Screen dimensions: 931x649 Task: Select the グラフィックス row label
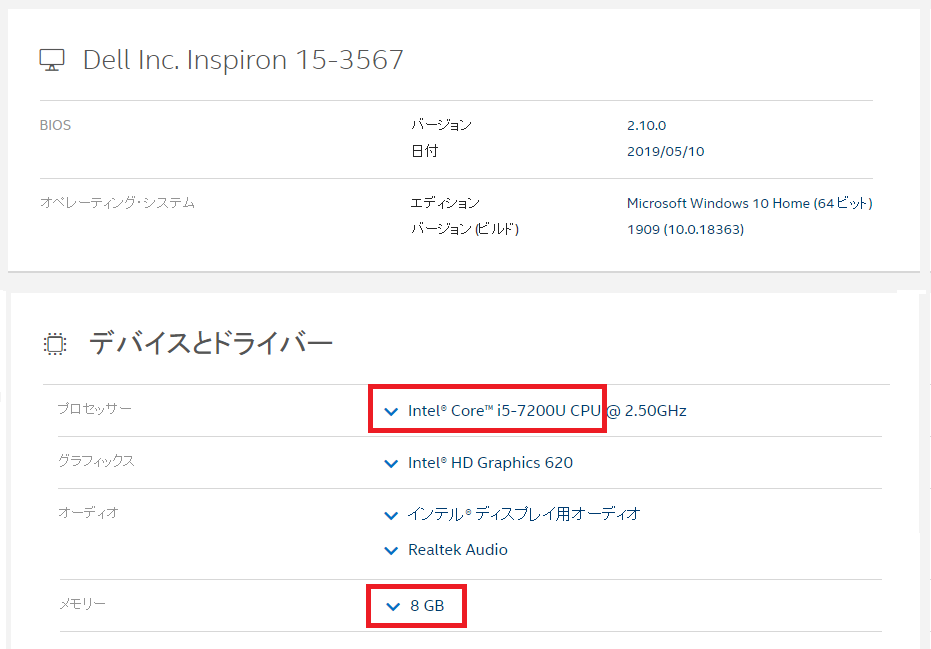pos(96,461)
